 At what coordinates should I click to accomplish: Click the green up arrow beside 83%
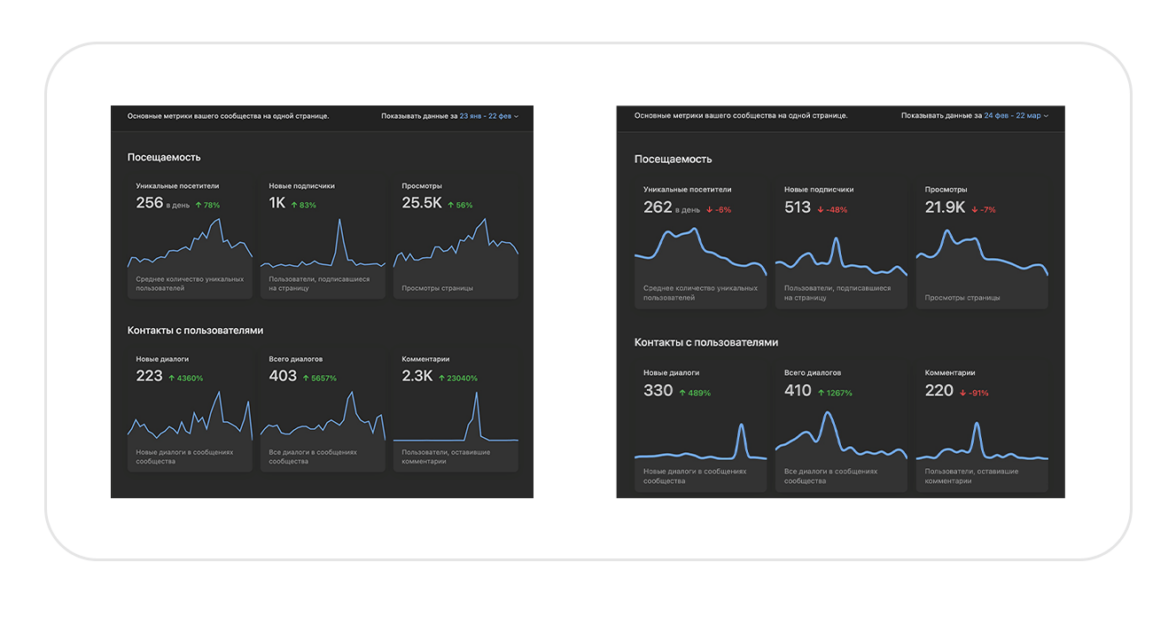[294, 205]
